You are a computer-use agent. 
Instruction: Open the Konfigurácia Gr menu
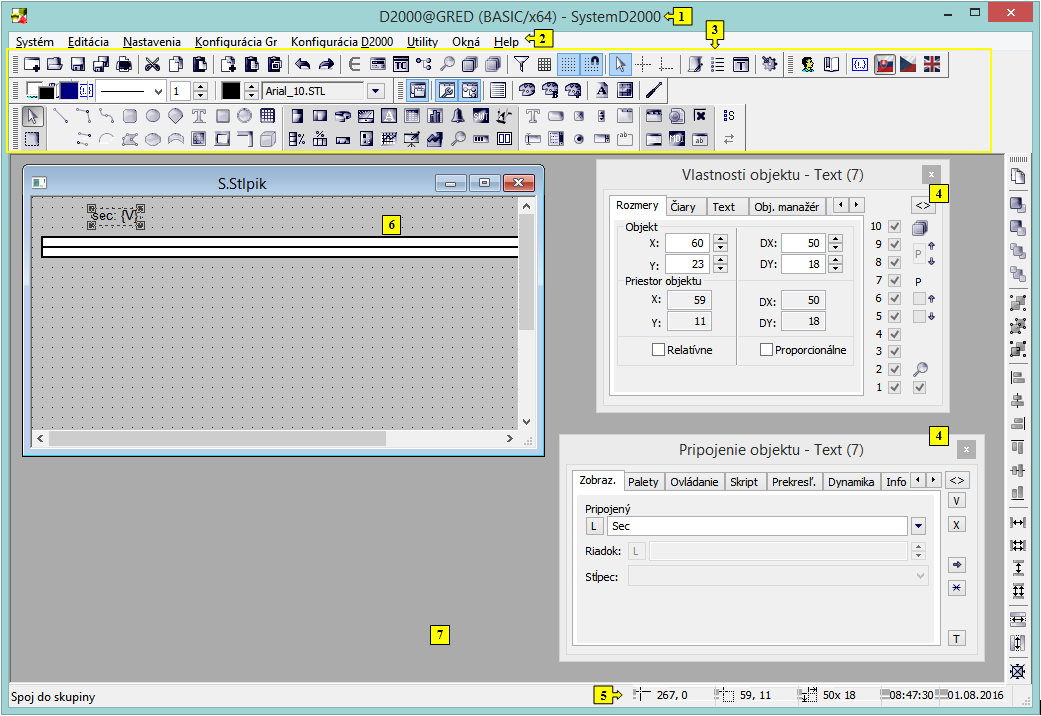coord(236,42)
